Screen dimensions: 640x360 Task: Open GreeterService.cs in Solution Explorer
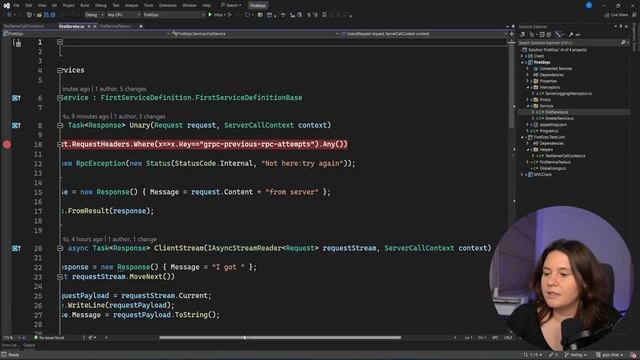coord(559,118)
